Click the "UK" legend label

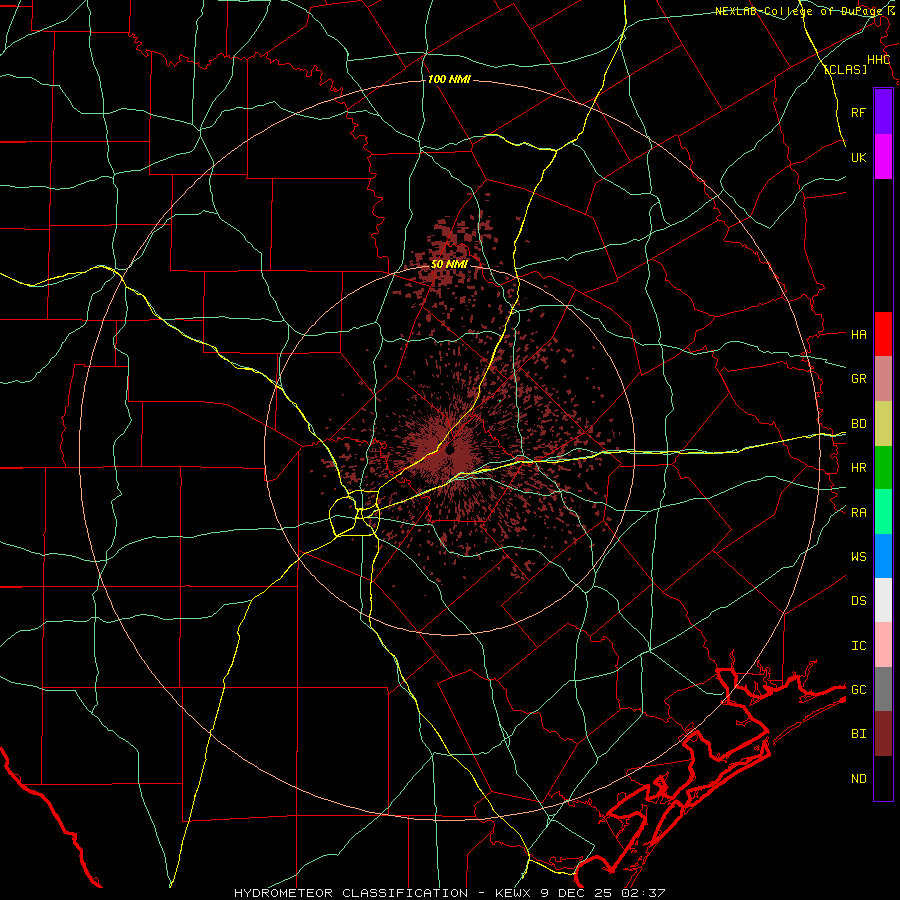858,157
